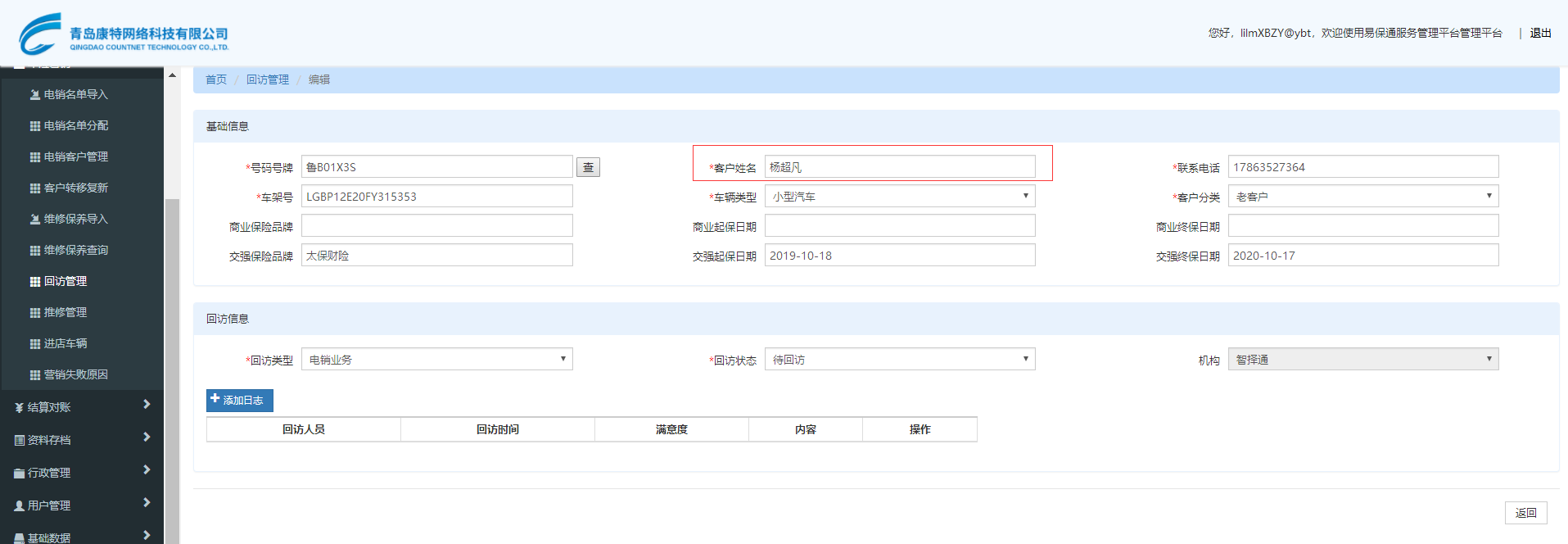Image resolution: width=1568 pixels, height=544 pixels.
Task: Open the 客户分类 dropdown
Action: (x=1363, y=196)
